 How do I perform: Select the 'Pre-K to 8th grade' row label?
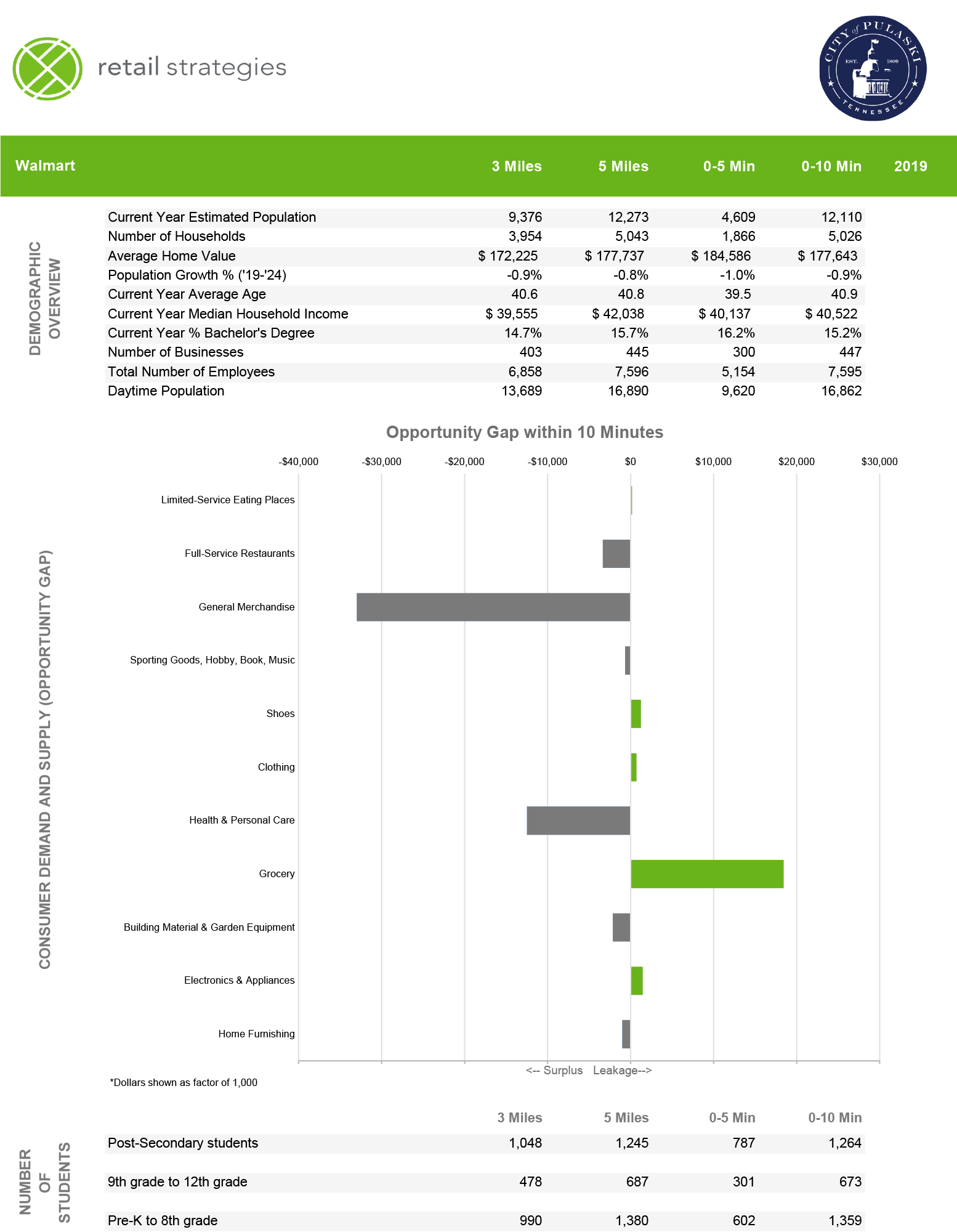[163, 1221]
